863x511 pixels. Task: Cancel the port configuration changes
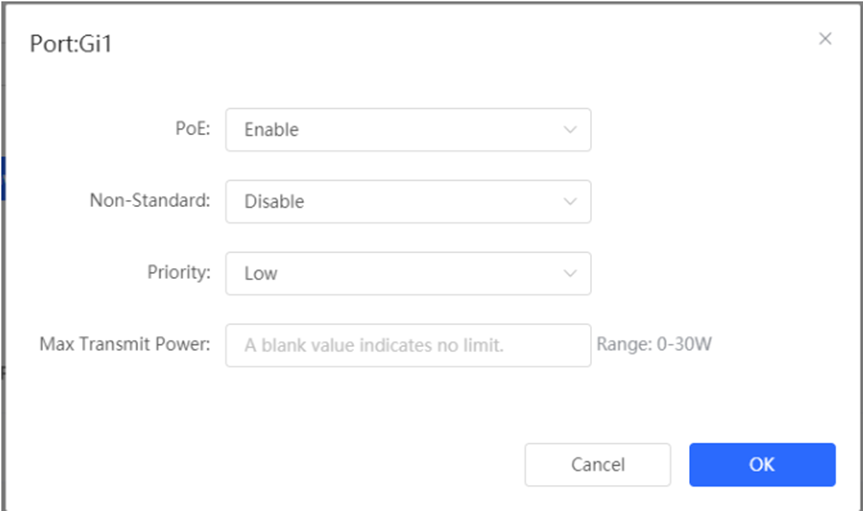pos(598,465)
